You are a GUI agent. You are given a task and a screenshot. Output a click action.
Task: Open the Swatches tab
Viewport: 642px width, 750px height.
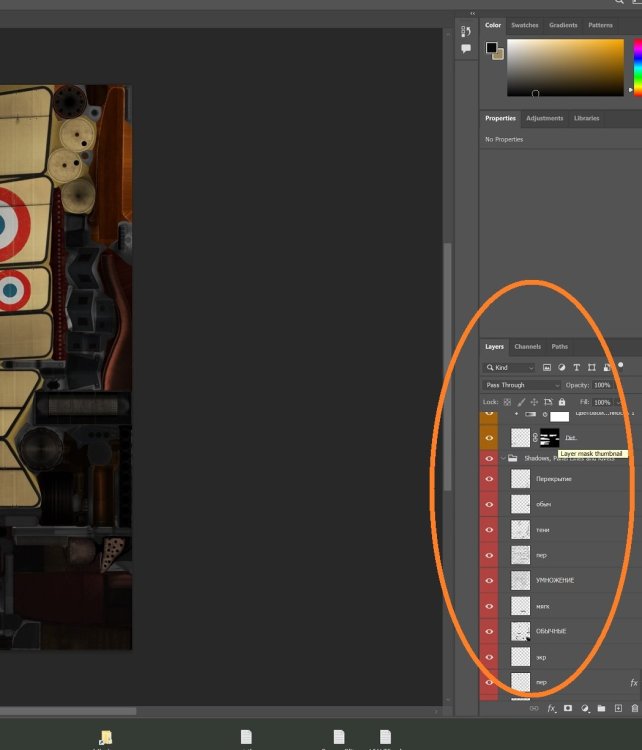(524, 25)
